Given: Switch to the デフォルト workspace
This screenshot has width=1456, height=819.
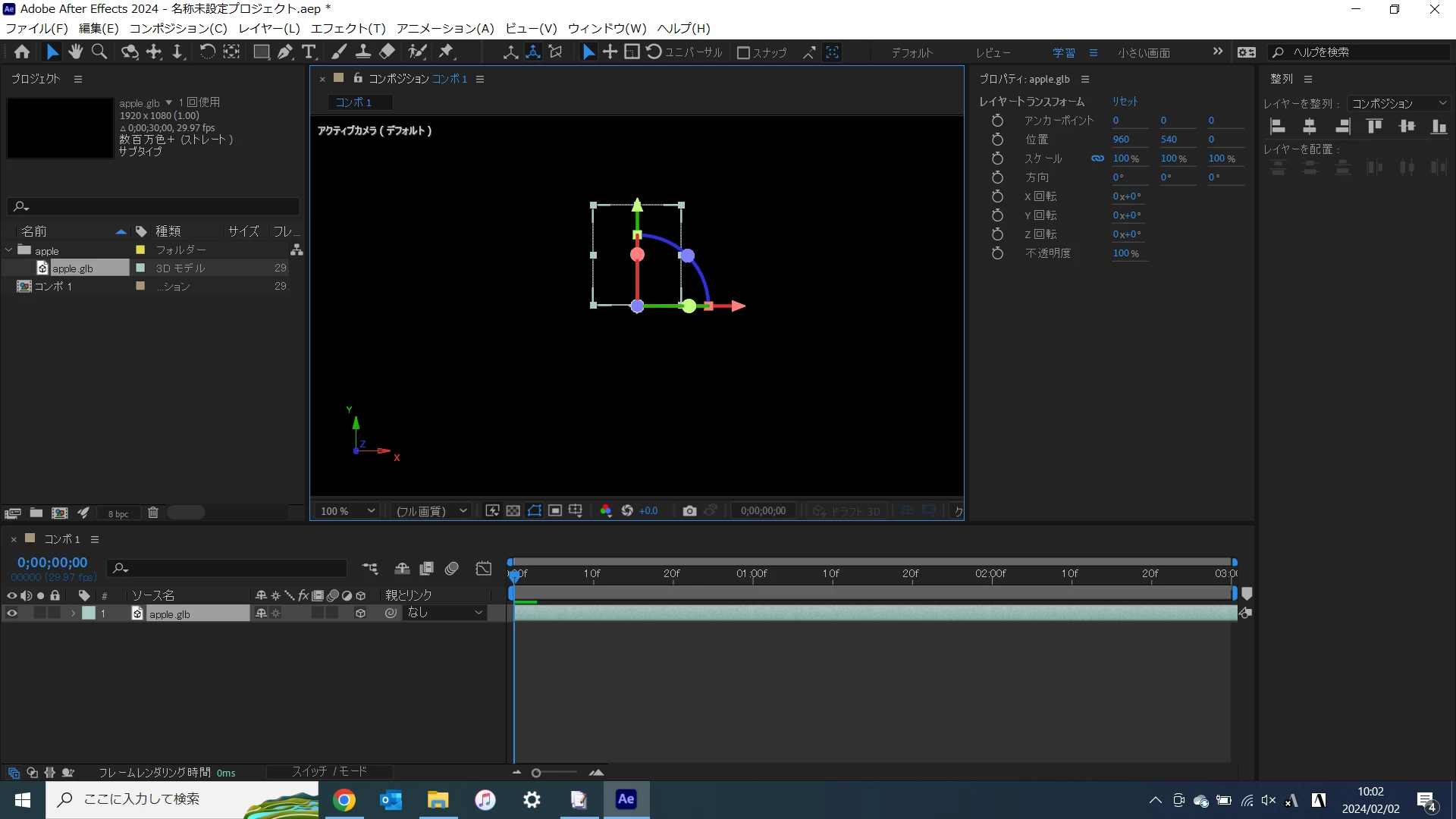Looking at the screenshot, I should (x=912, y=52).
